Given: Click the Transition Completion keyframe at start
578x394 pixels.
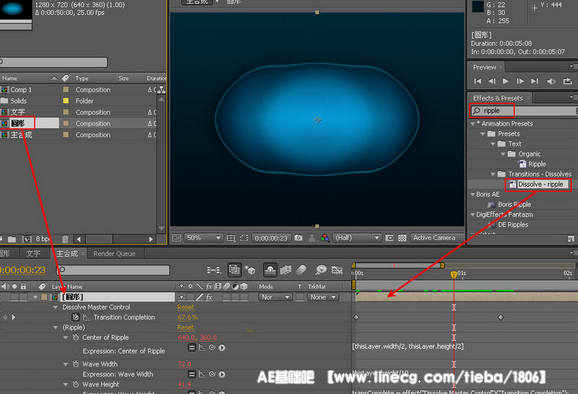Looking at the screenshot, I should (x=356, y=317).
